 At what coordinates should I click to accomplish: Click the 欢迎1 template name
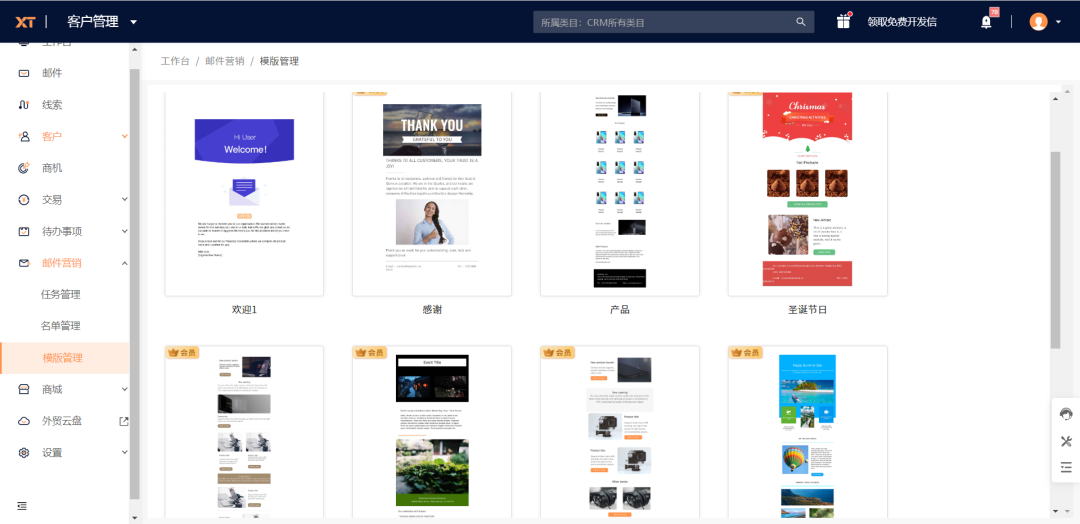coord(245,310)
